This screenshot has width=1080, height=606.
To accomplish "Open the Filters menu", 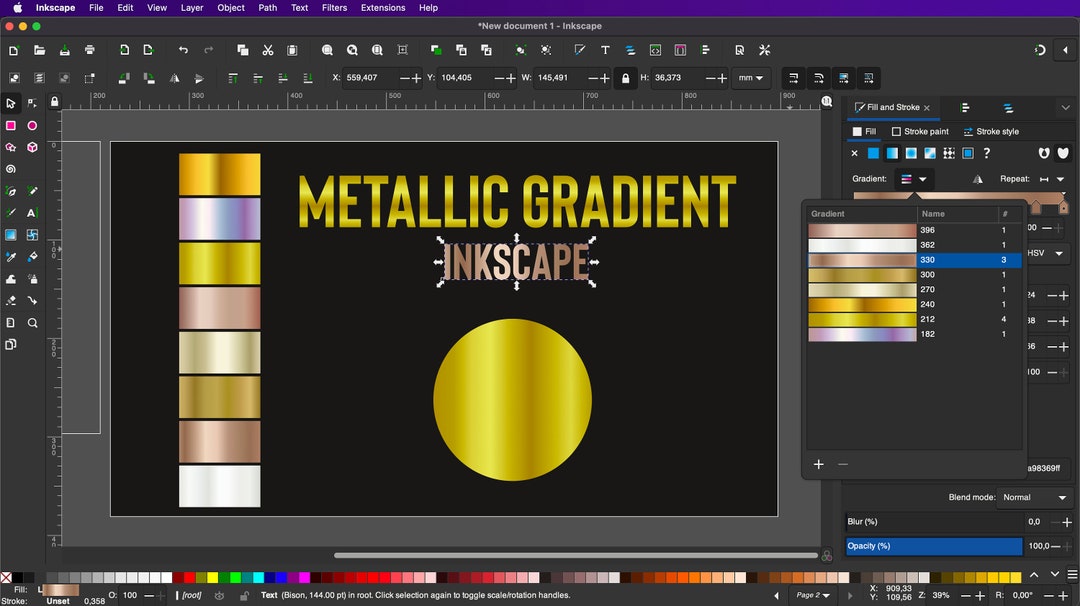I will (334, 8).
